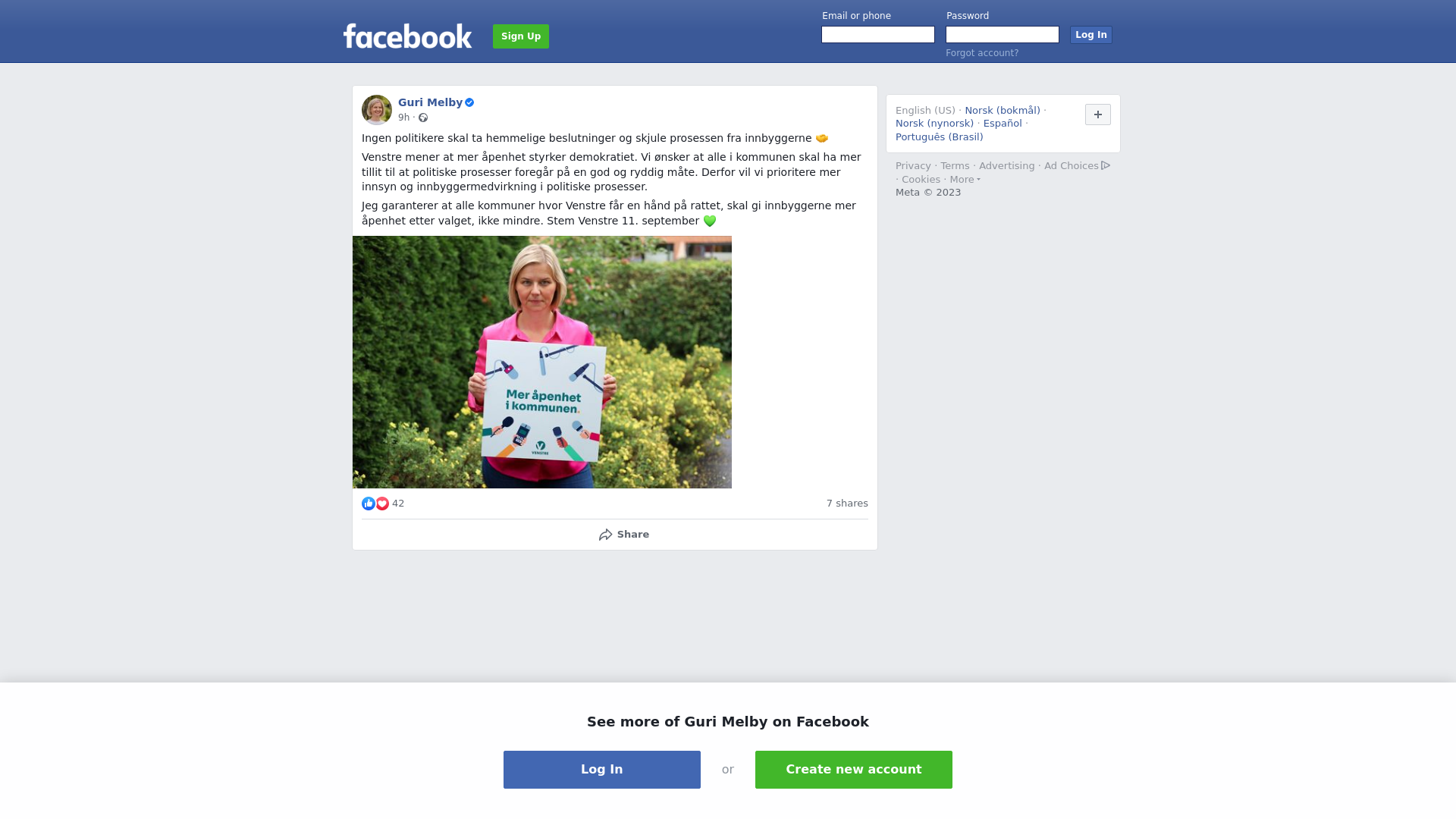Image resolution: width=1456 pixels, height=819 pixels.
Task: Click the Email or phone field
Action: tap(878, 35)
